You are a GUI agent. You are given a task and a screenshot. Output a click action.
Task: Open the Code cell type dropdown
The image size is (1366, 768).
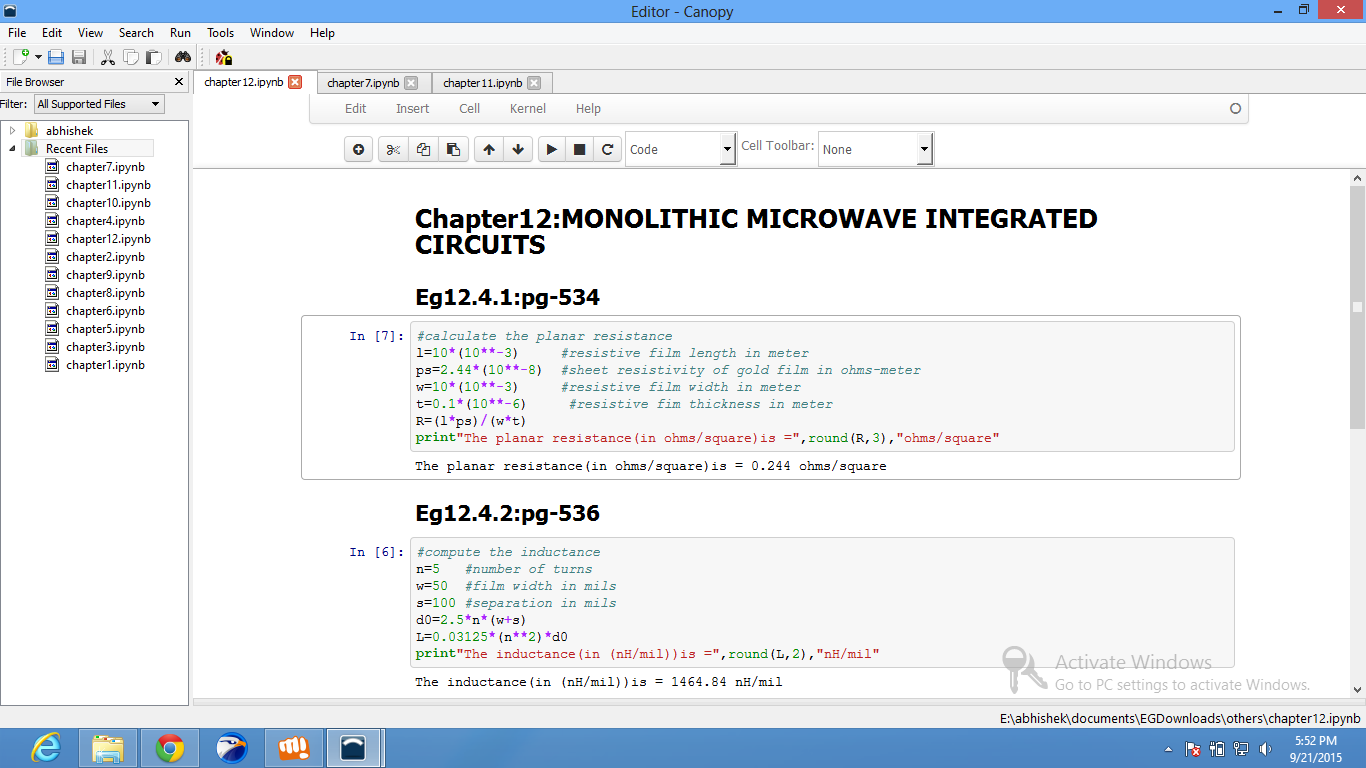(680, 150)
